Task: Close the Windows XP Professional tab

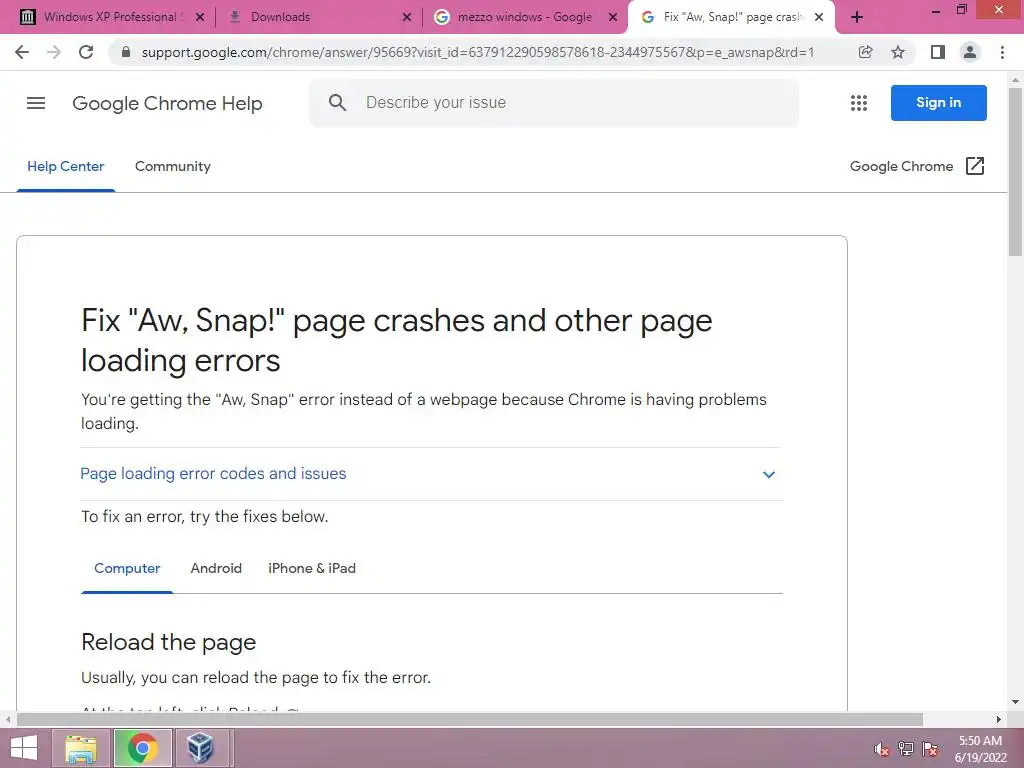Action: (200, 18)
